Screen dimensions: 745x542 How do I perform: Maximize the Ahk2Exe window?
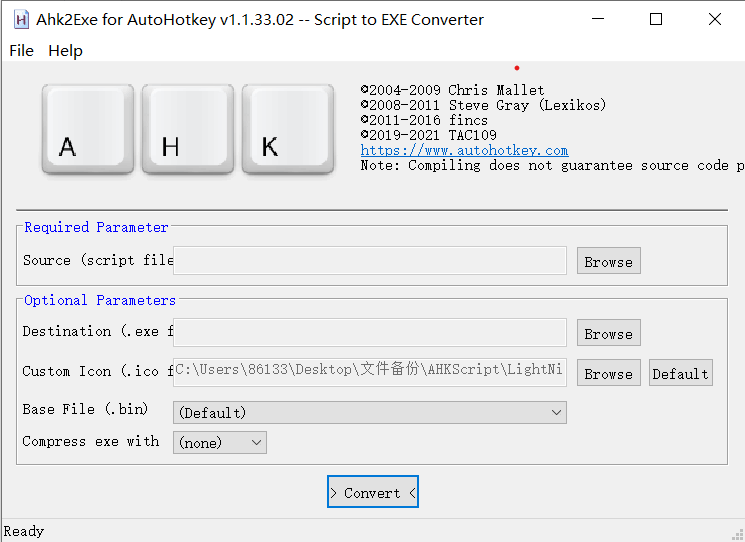pos(656,19)
